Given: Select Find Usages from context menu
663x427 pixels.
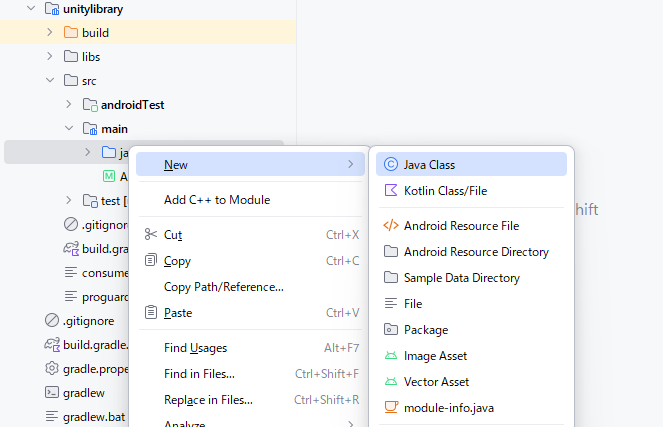Looking at the screenshot, I should pos(195,348).
